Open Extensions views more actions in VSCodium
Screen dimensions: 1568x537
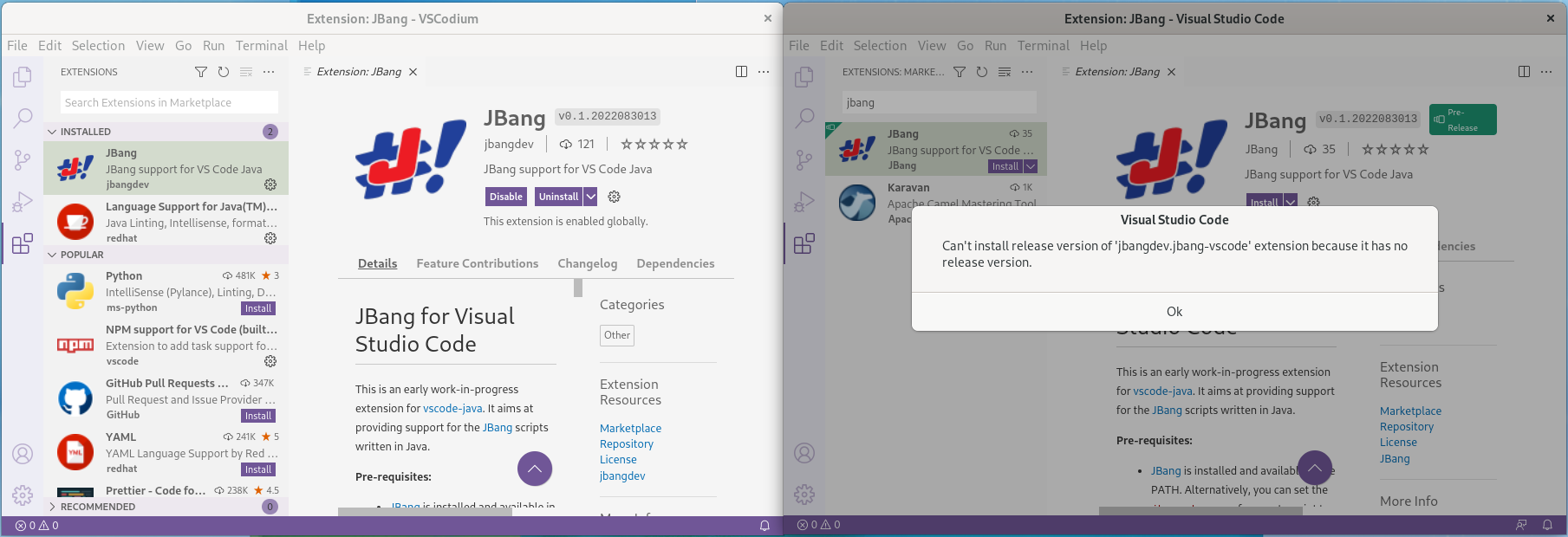[269, 72]
